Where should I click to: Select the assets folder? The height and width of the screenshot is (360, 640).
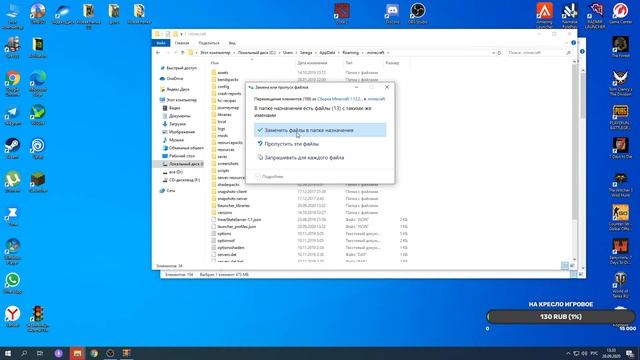223,73
